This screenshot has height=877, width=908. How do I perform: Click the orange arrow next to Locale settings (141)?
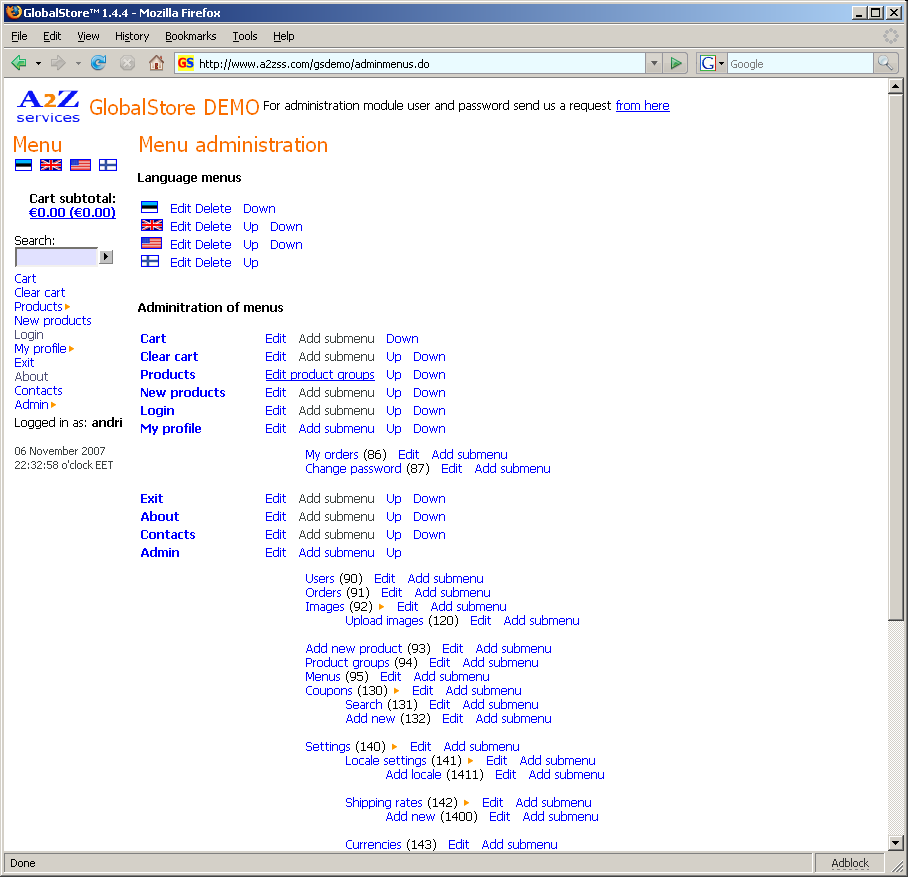(x=470, y=761)
